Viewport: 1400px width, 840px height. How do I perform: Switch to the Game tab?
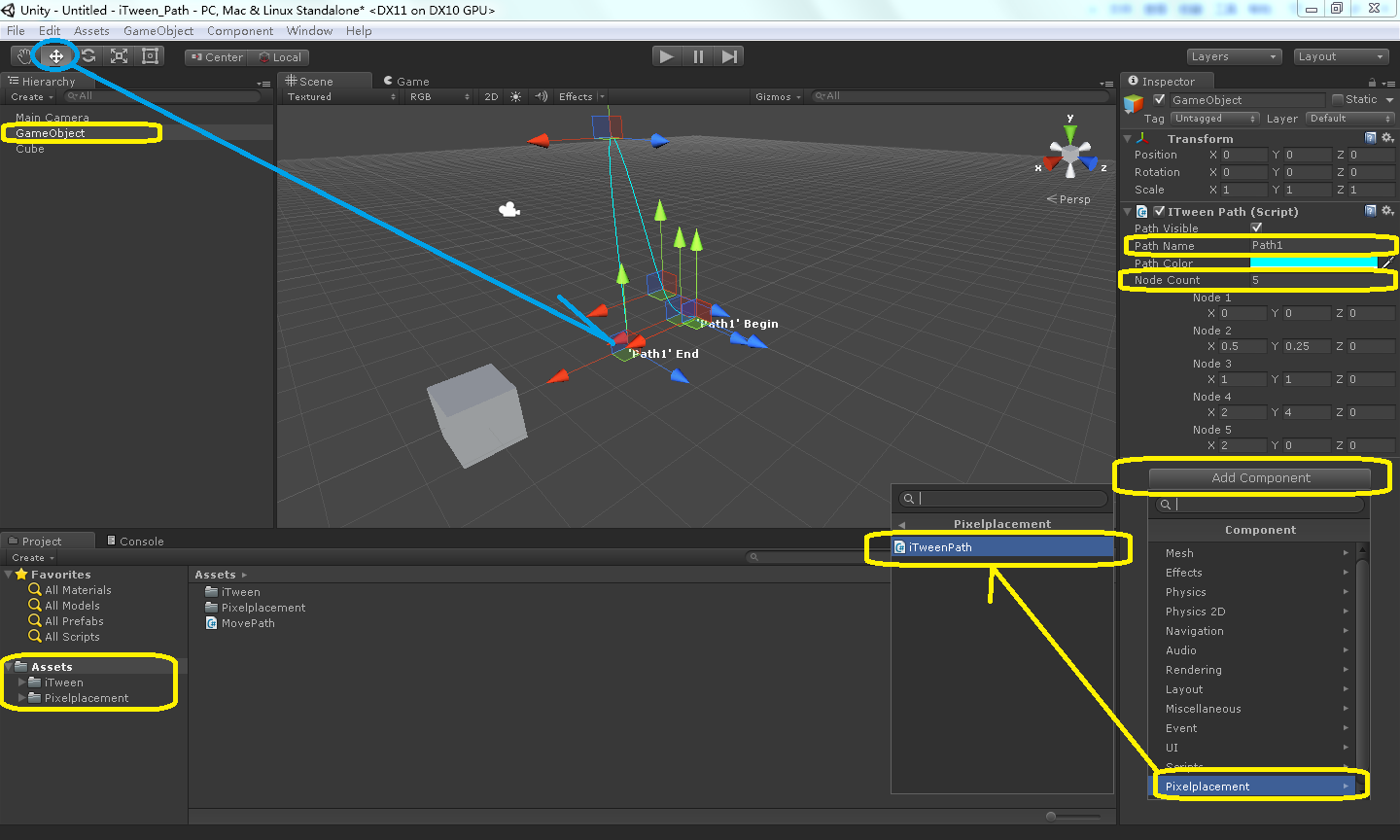(x=406, y=82)
